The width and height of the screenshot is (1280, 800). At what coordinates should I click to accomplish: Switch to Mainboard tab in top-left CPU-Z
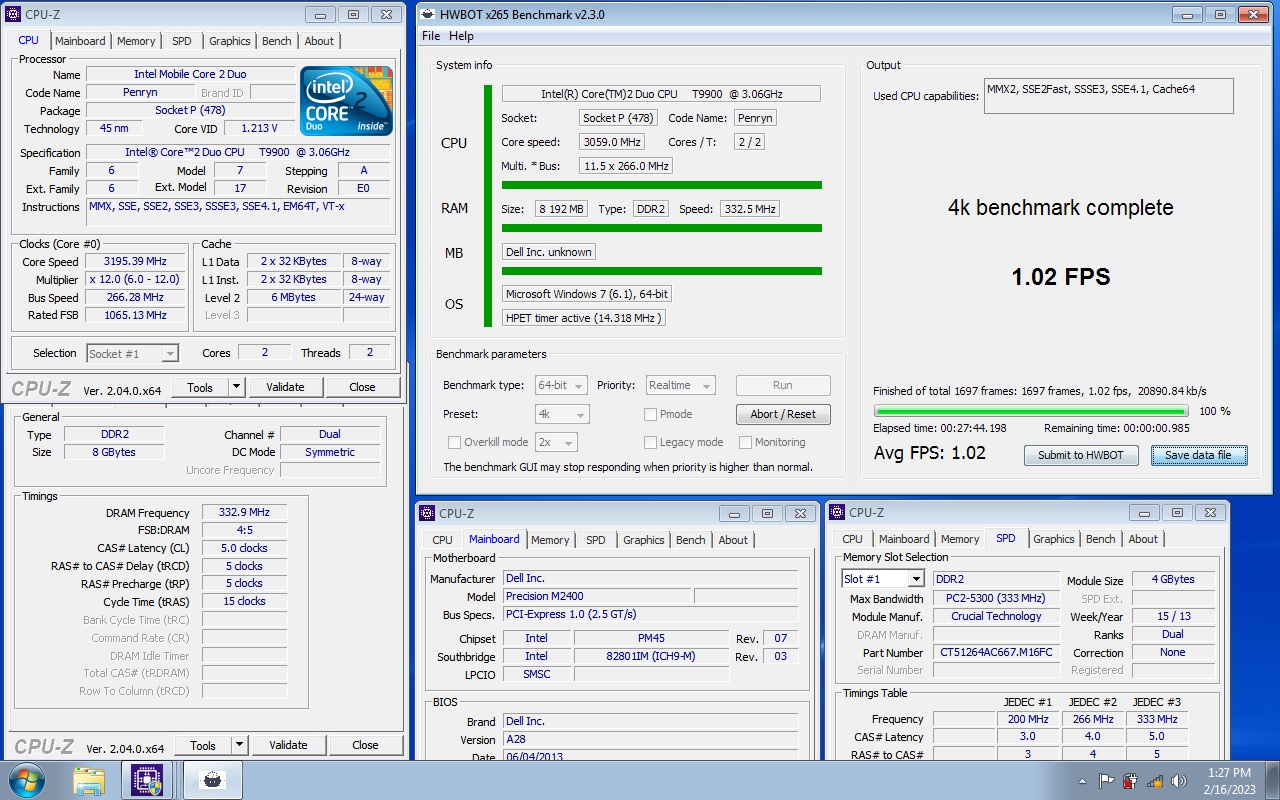click(x=80, y=41)
